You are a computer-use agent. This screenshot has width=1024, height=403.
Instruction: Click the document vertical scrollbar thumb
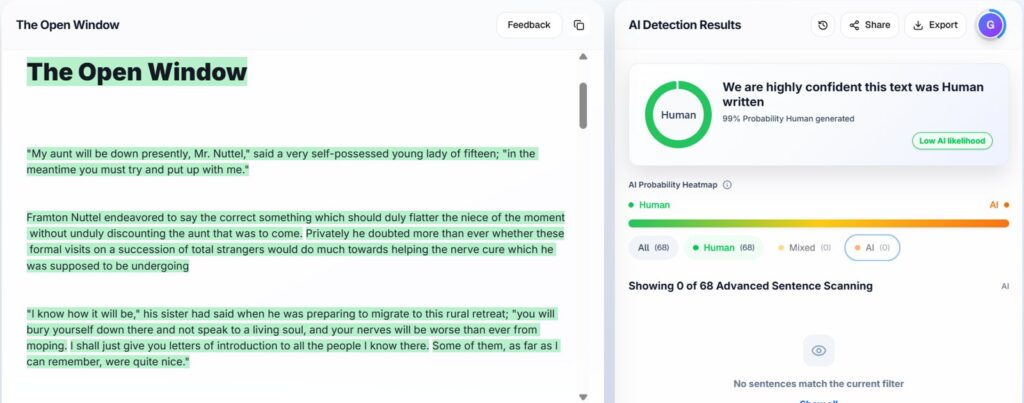click(x=583, y=105)
